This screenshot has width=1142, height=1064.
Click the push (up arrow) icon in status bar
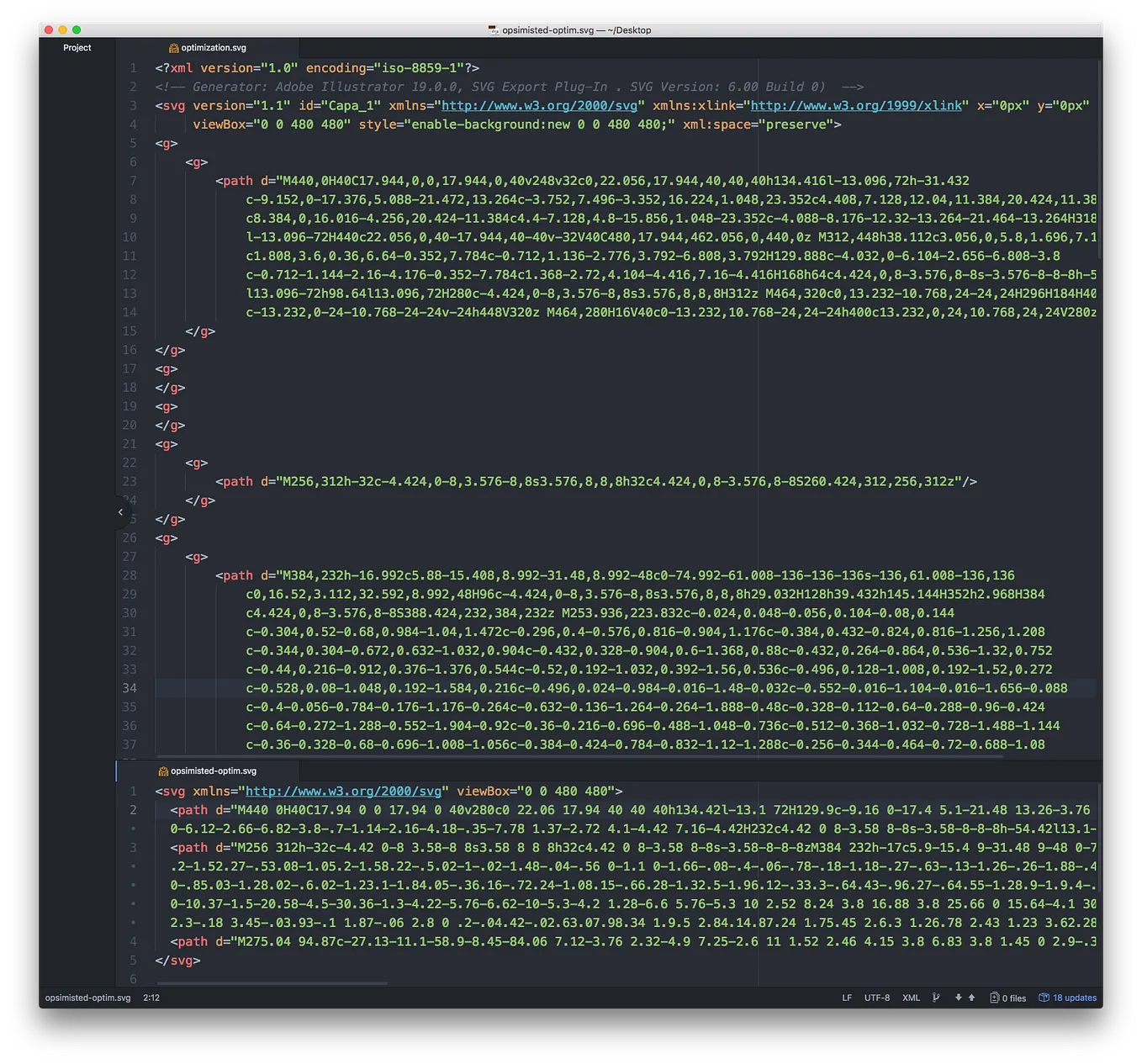970,998
